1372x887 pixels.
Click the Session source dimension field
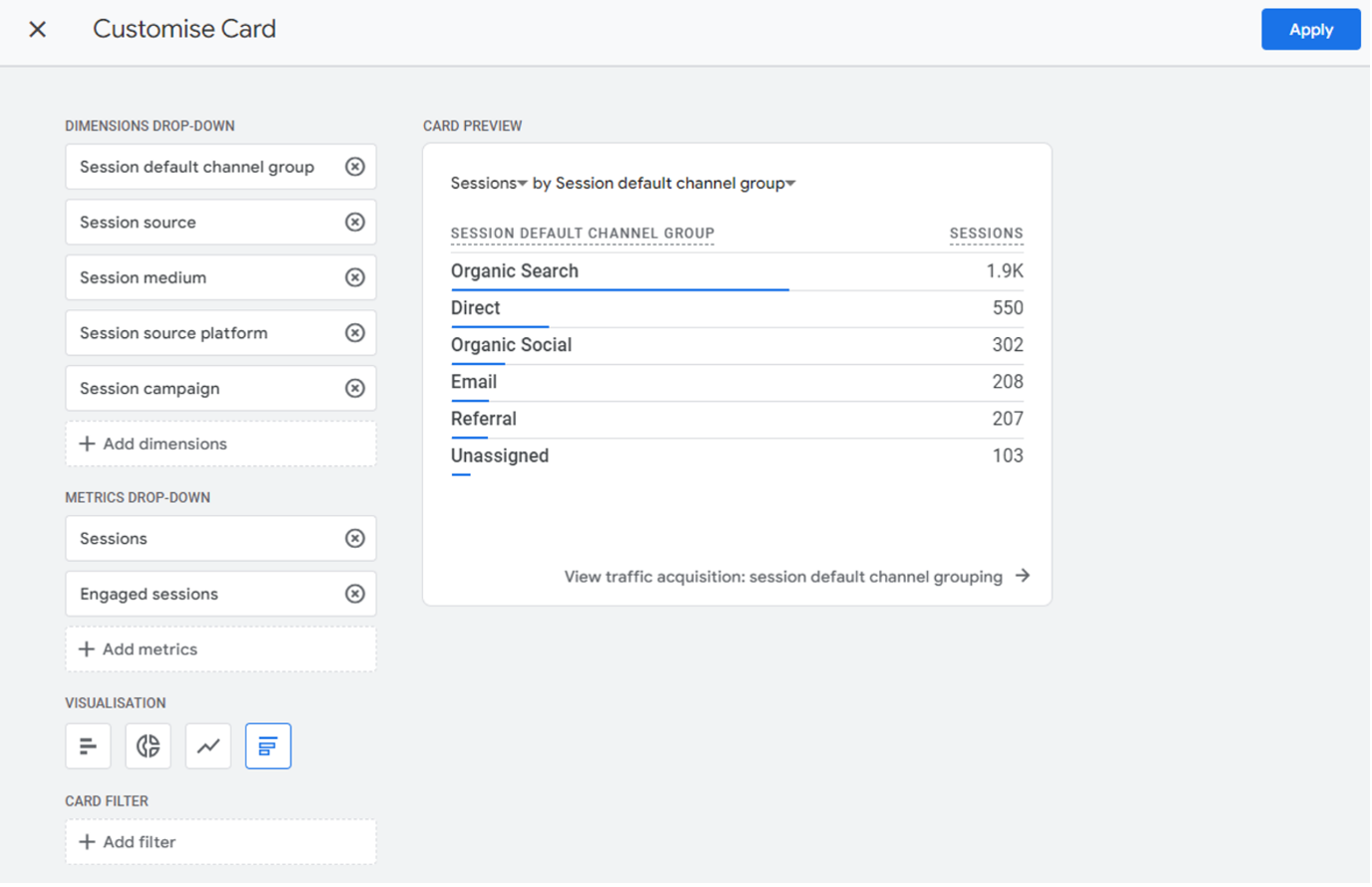(221, 222)
